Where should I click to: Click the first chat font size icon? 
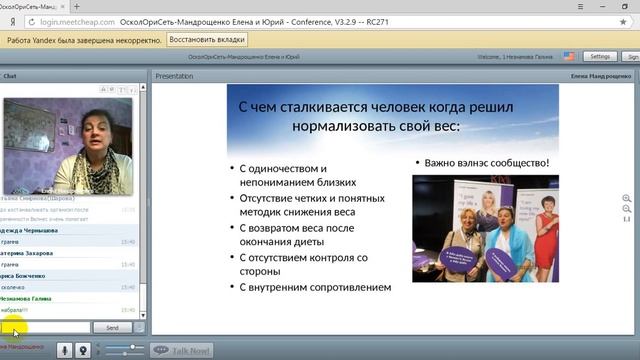click(x=103, y=89)
